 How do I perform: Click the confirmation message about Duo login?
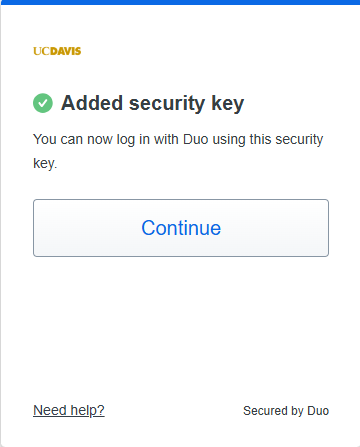click(x=178, y=151)
